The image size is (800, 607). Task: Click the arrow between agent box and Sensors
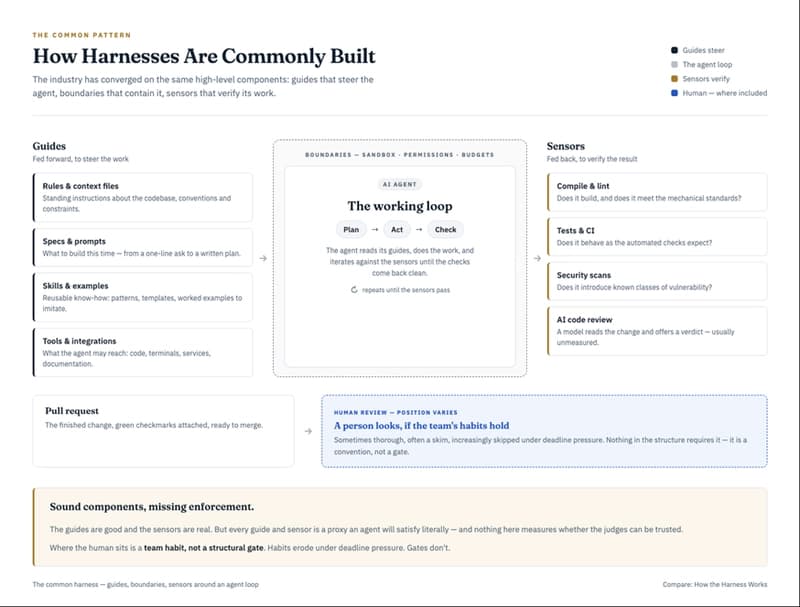(x=537, y=258)
